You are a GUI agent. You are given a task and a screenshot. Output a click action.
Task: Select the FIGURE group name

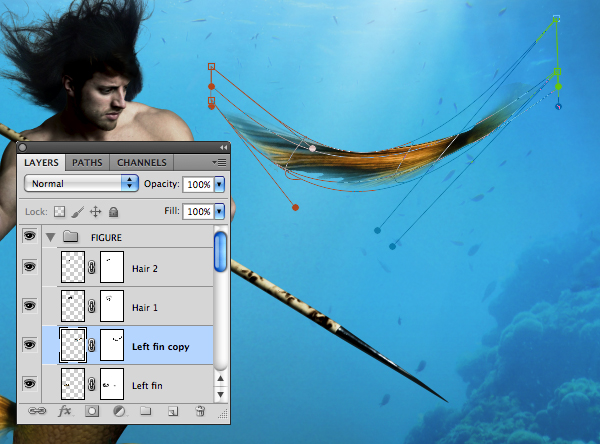(106, 238)
